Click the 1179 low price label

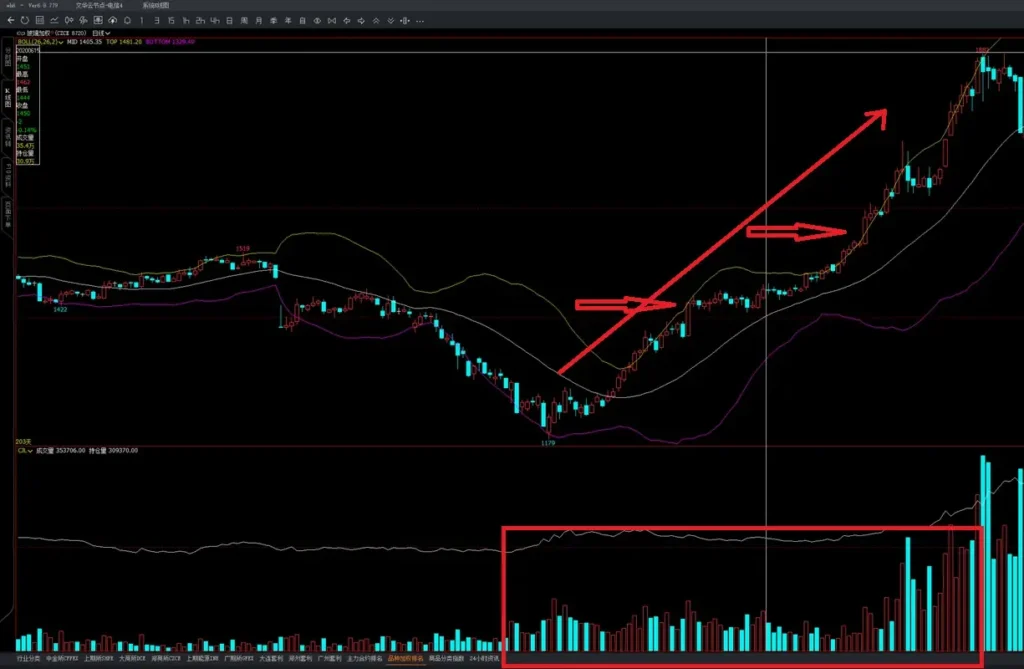[548, 443]
